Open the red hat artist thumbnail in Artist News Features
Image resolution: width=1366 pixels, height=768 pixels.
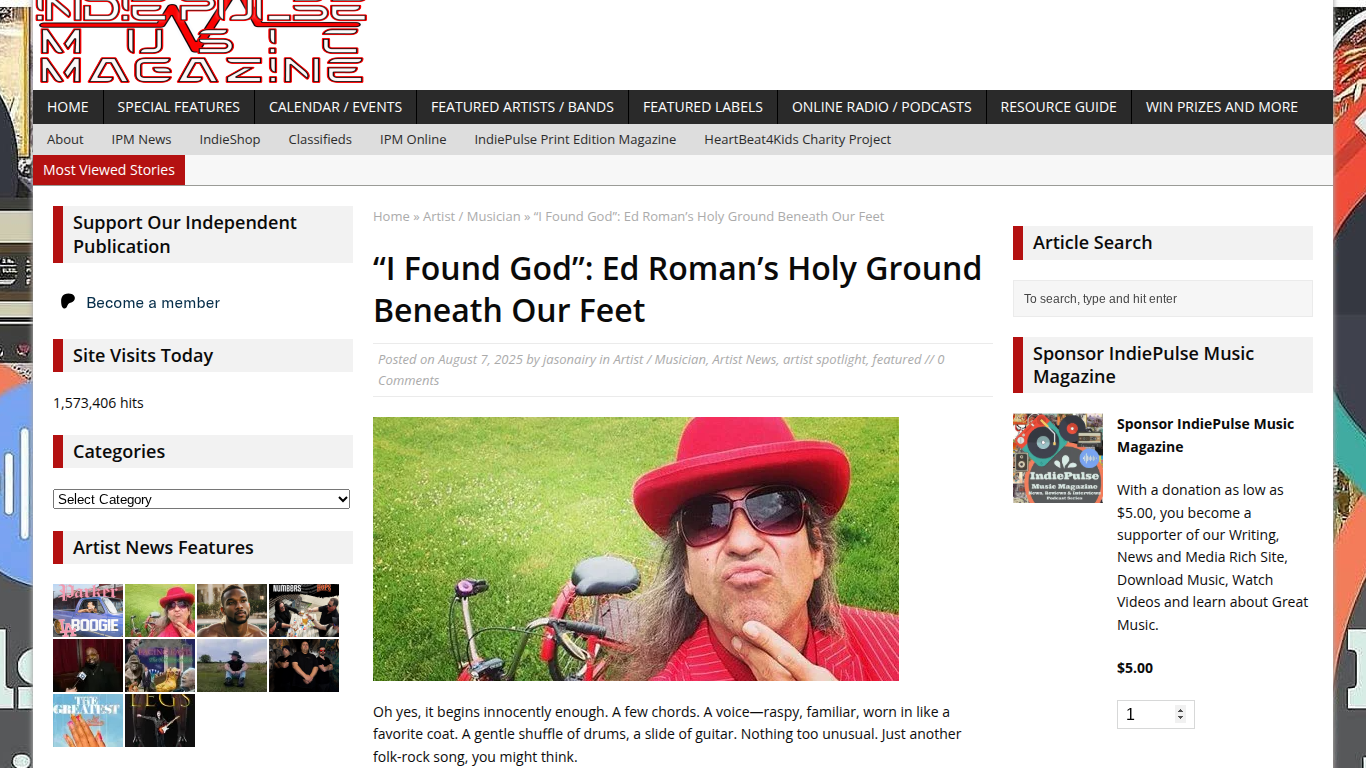(x=160, y=610)
